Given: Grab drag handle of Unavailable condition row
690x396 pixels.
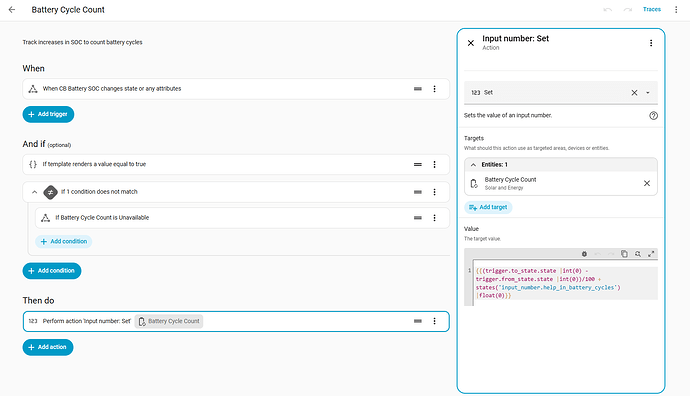Looking at the screenshot, I should coord(418,218).
